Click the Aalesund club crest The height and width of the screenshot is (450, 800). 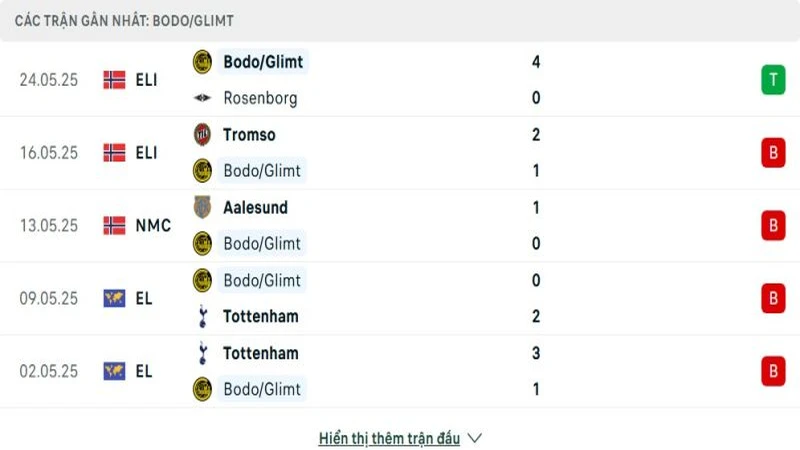point(203,207)
